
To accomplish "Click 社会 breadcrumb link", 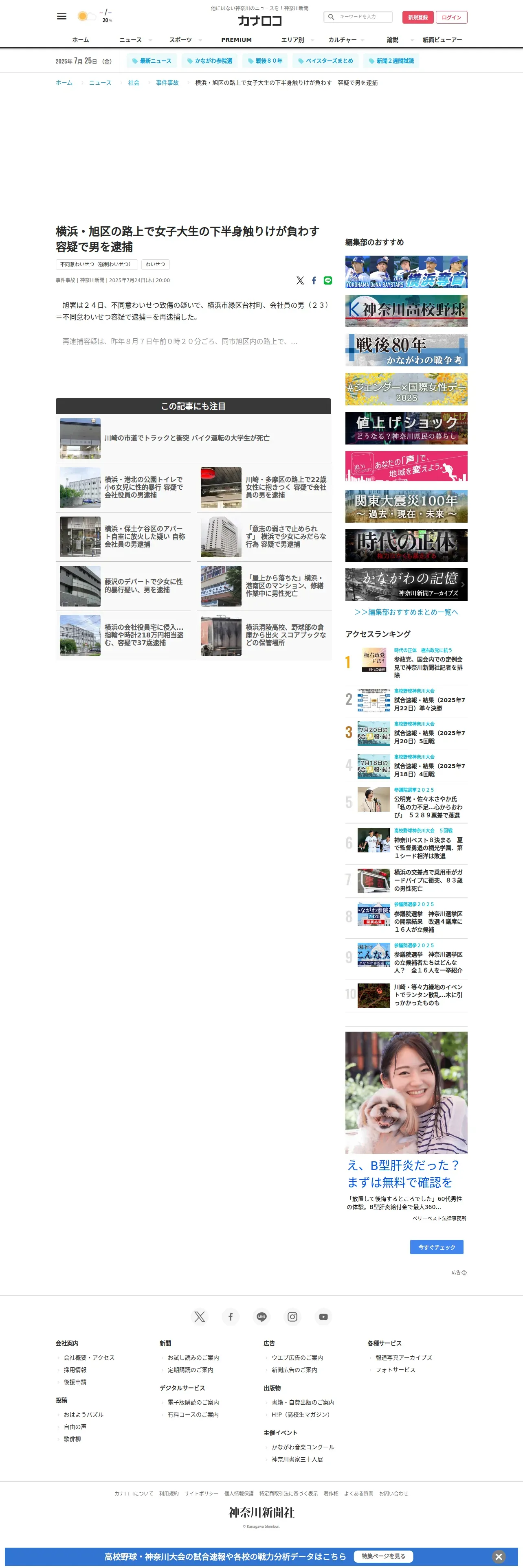I will point(133,83).
